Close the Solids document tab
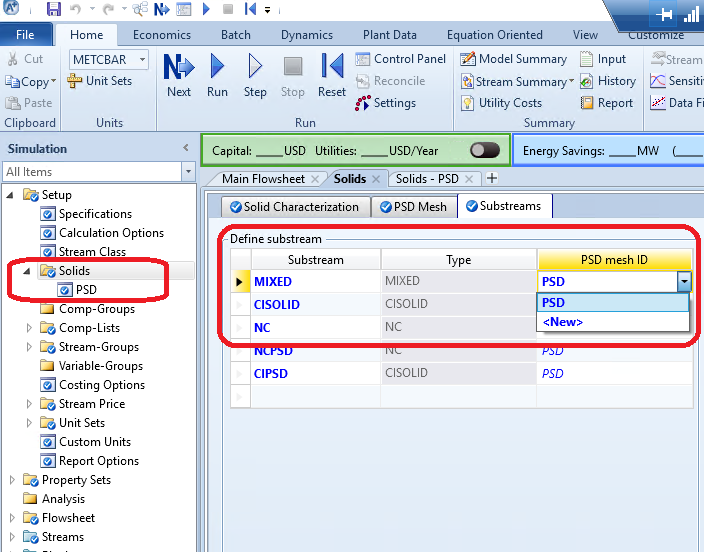704x552 pixels. pos(376,179)
